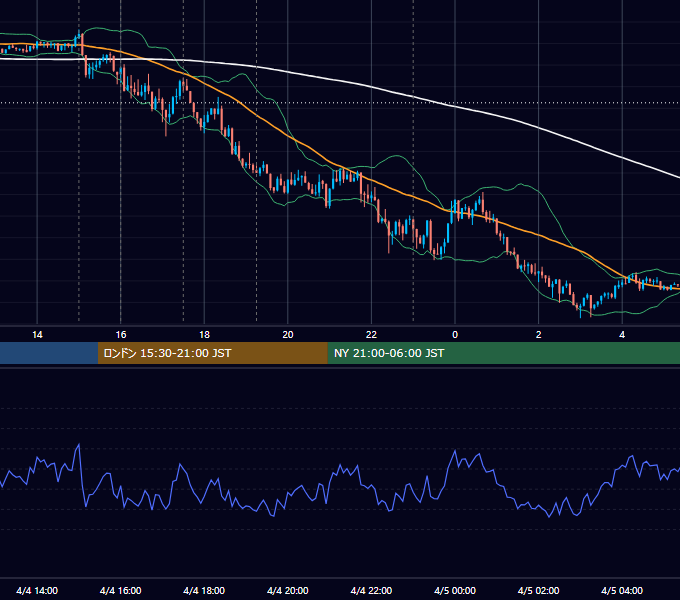This screenshot has height=600, width=680.
Task: Click the 4/4 18:00 date label
Action: (204, 590)
